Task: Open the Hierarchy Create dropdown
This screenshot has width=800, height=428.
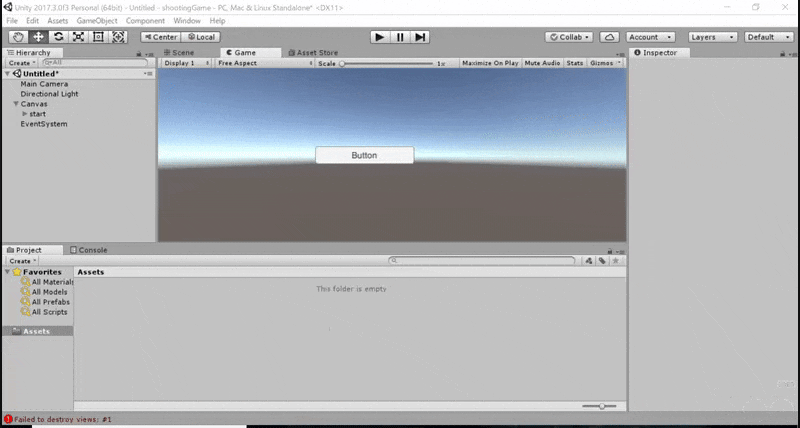Action: tap(21, 63)
